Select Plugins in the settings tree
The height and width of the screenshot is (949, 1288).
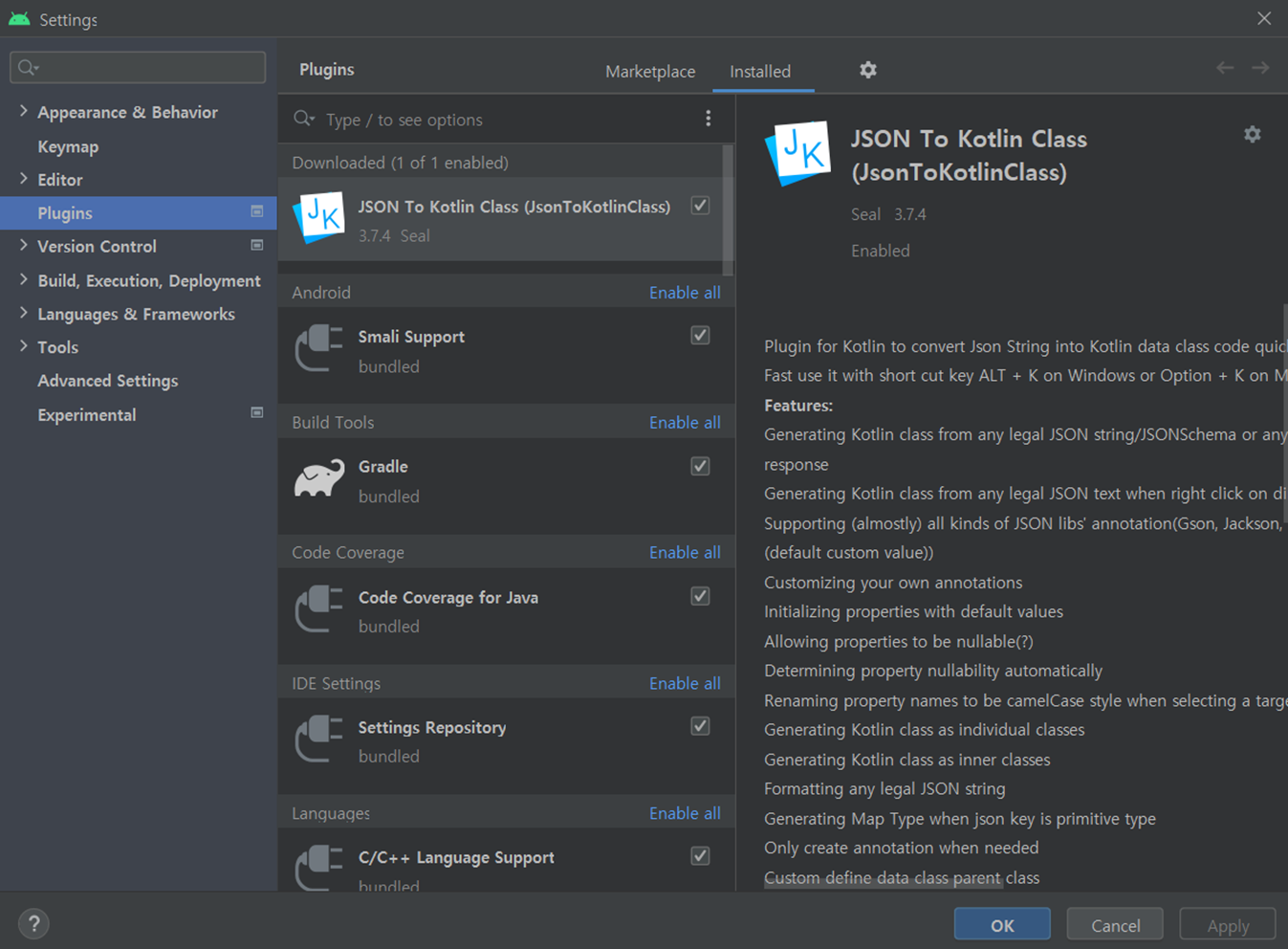[x=139, y=212]
